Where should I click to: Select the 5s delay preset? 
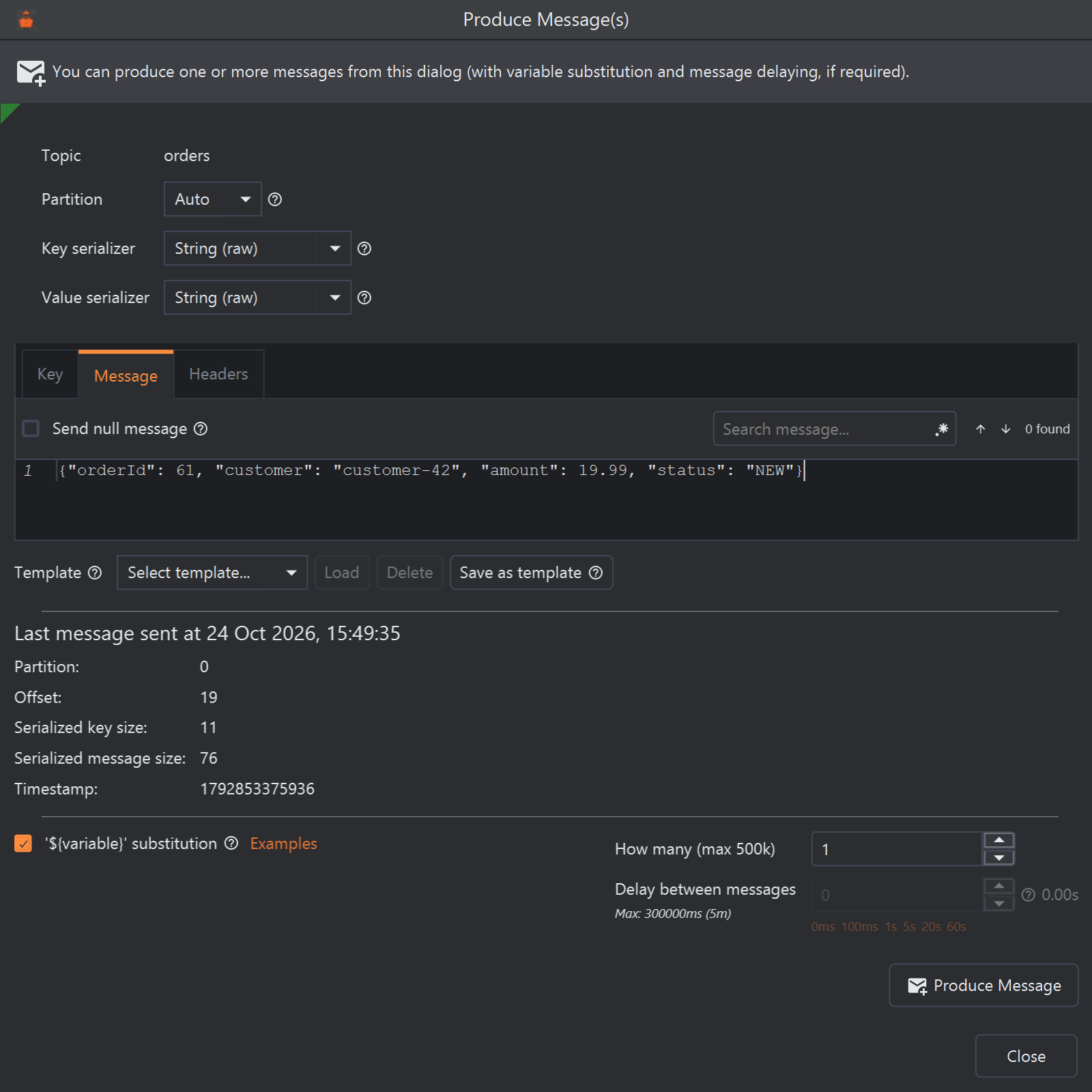coord(909,927)
